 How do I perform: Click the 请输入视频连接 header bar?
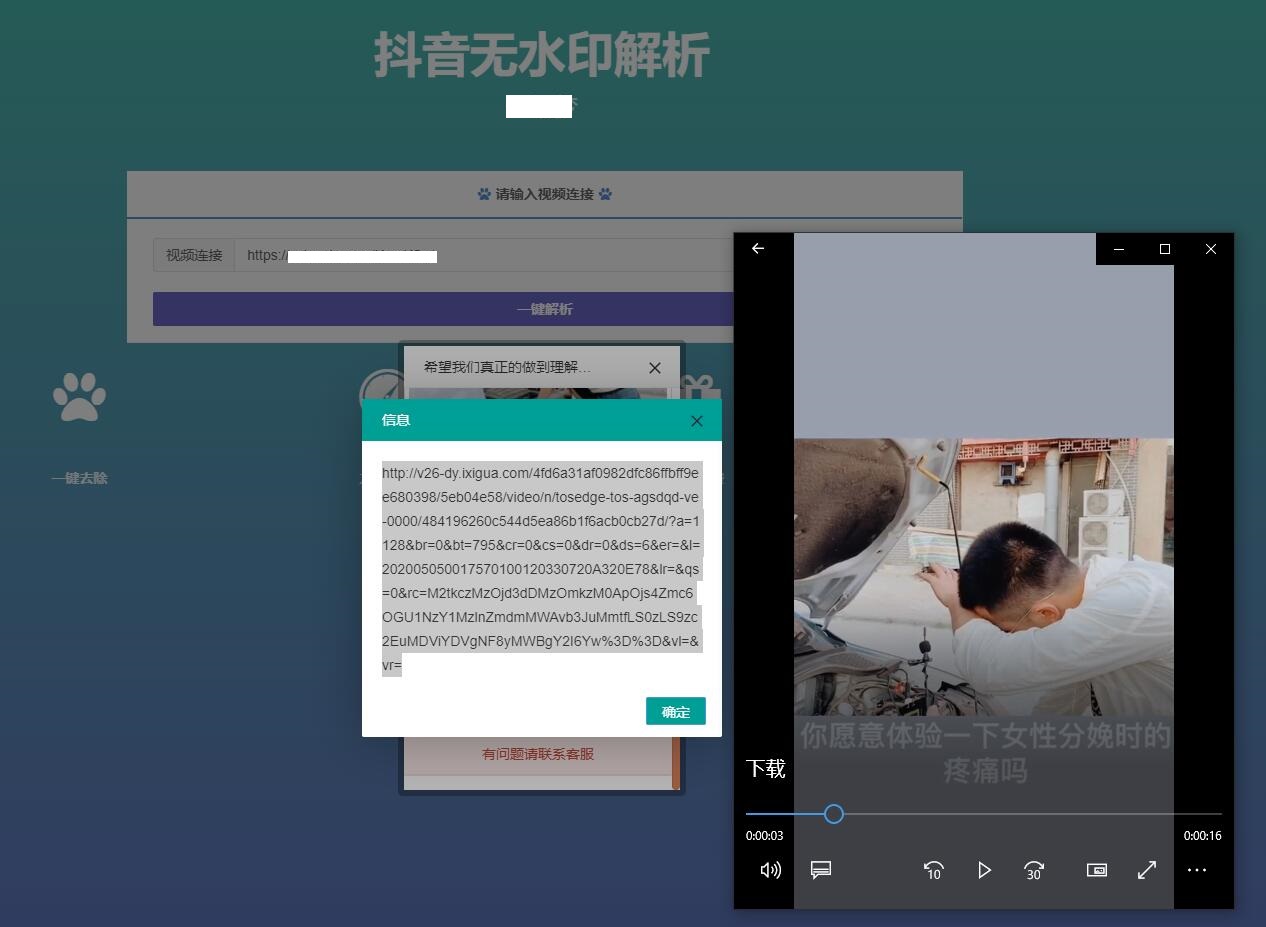click(x=544, y=194)
